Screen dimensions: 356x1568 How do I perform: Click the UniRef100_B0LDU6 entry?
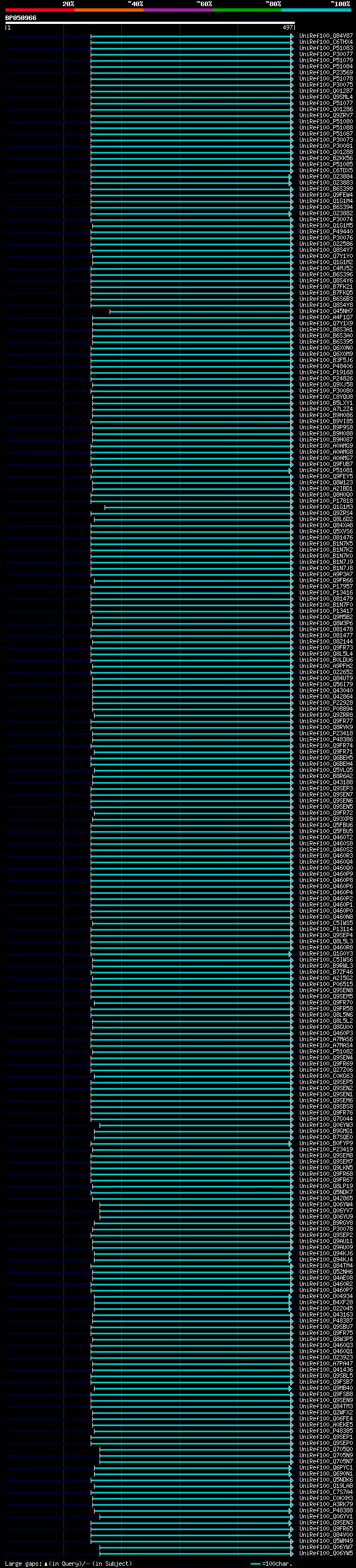coord(325,660)
